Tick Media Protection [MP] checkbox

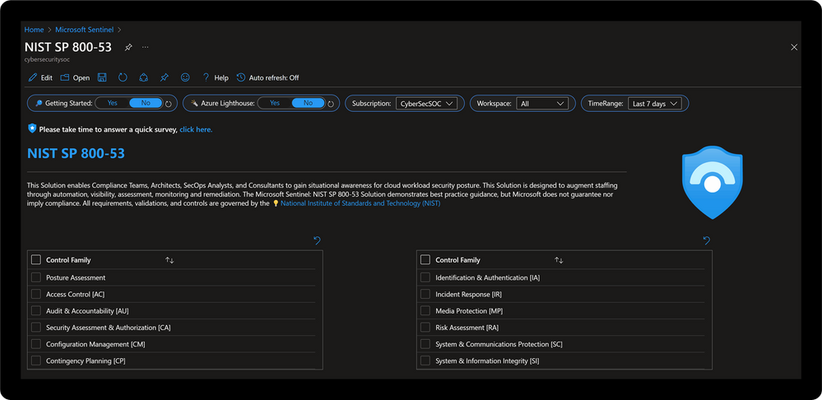[x=425, y=311]
